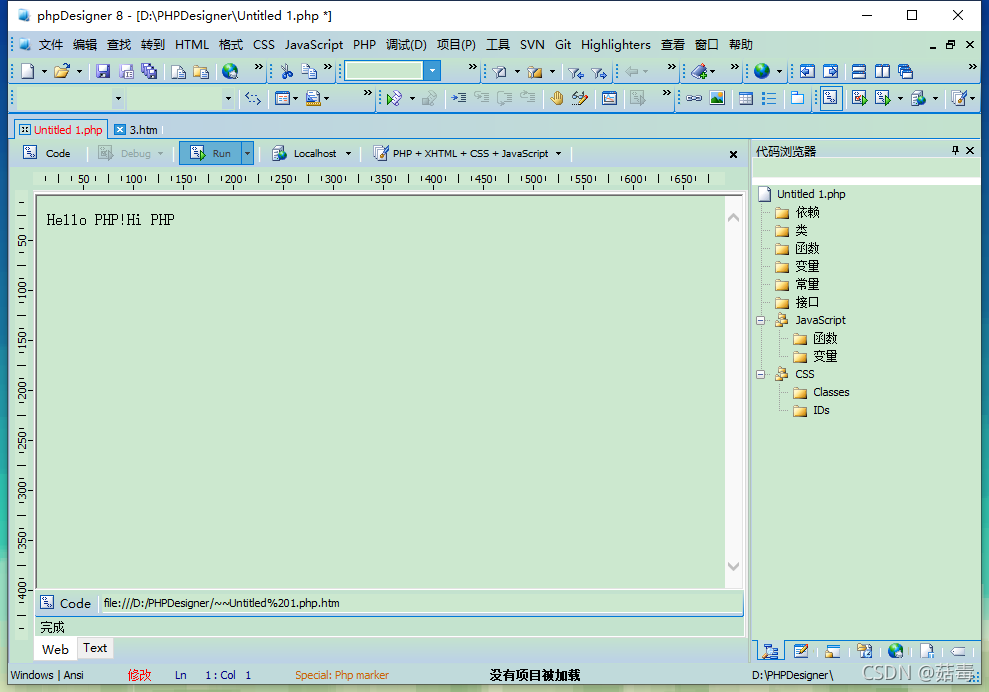Close the preview pane with the X button
The height and width of the screenshot is (692, 989).
[x=733, y=155]
